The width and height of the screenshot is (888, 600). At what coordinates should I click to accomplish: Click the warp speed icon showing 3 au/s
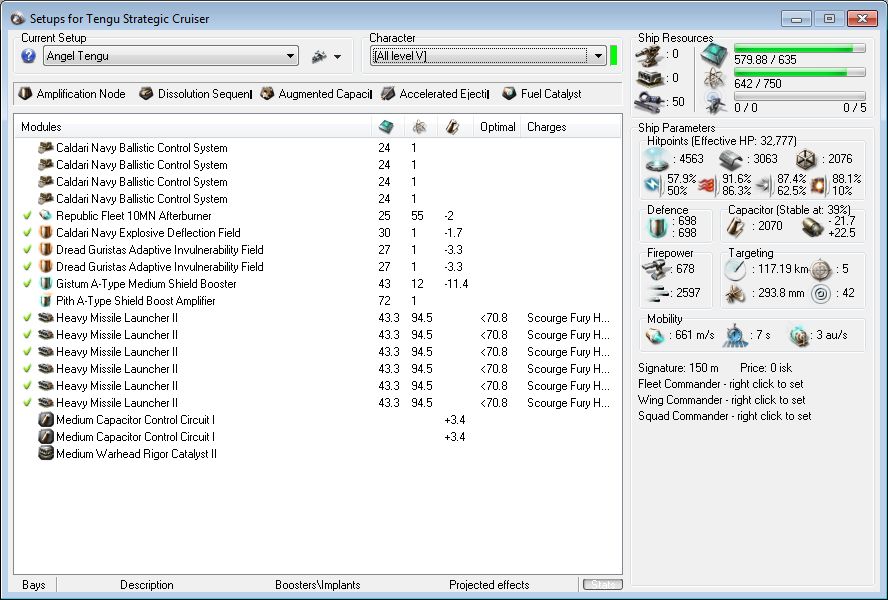[x=799, y=335]
